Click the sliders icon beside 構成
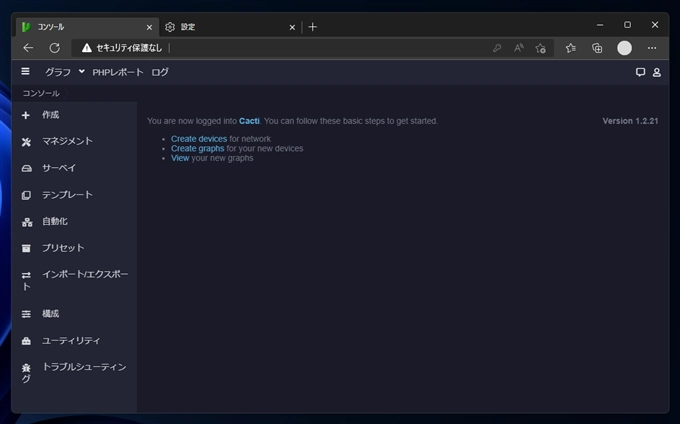The width and height of the screenshot is (680, 424). [x=26, y=314]
